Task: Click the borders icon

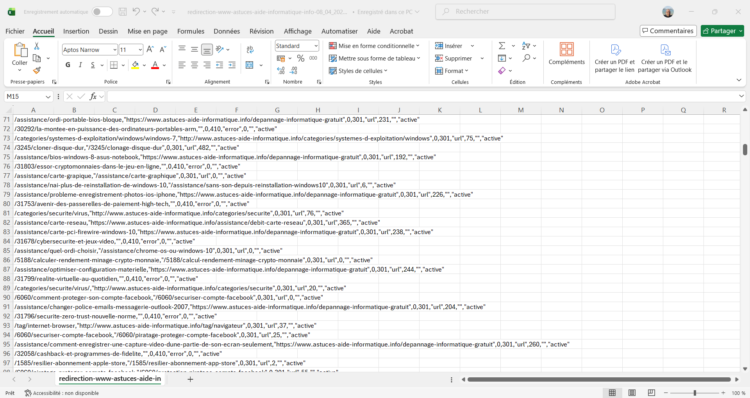Action: (x=114, y=65)
